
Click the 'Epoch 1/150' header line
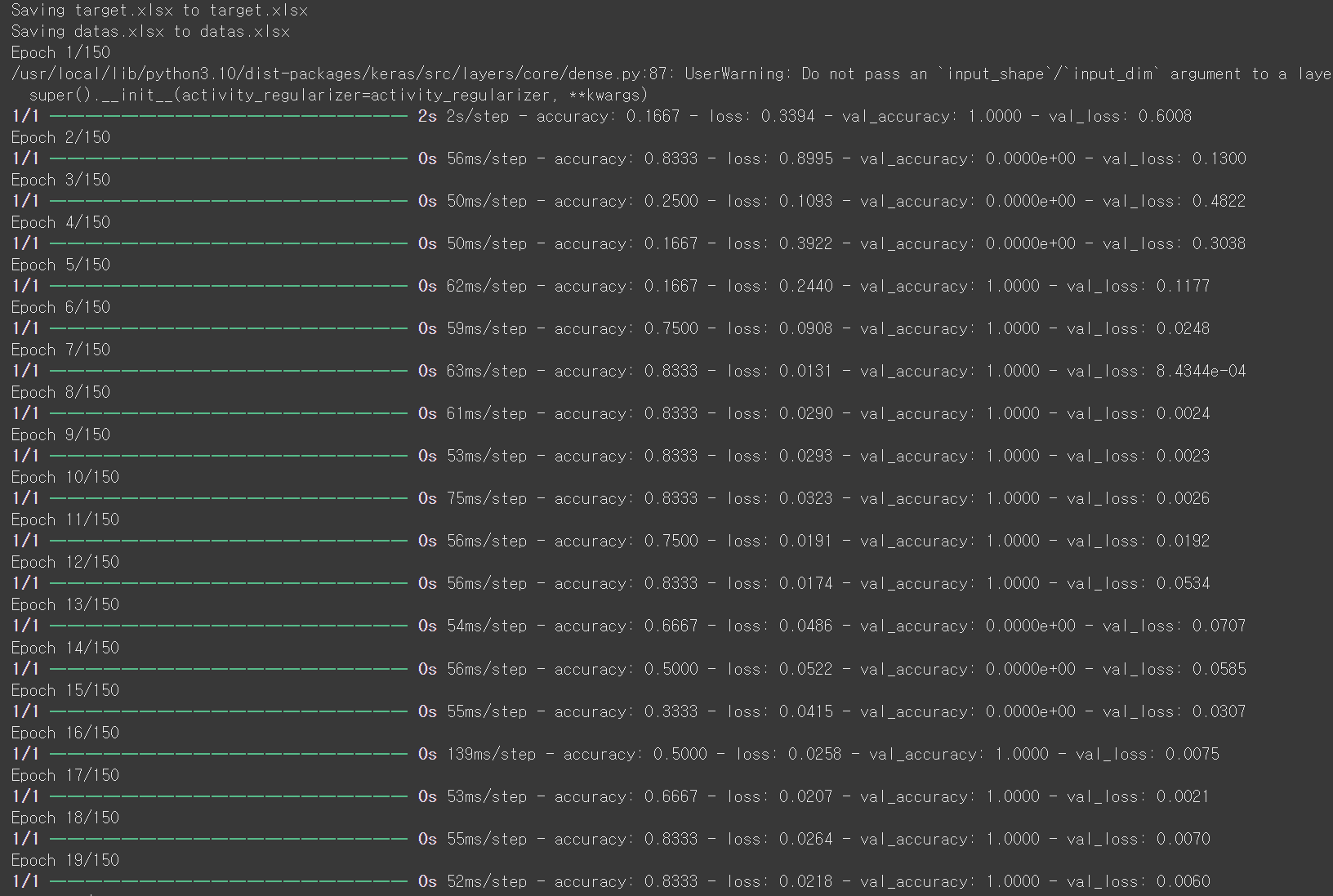tap(60, 53)
